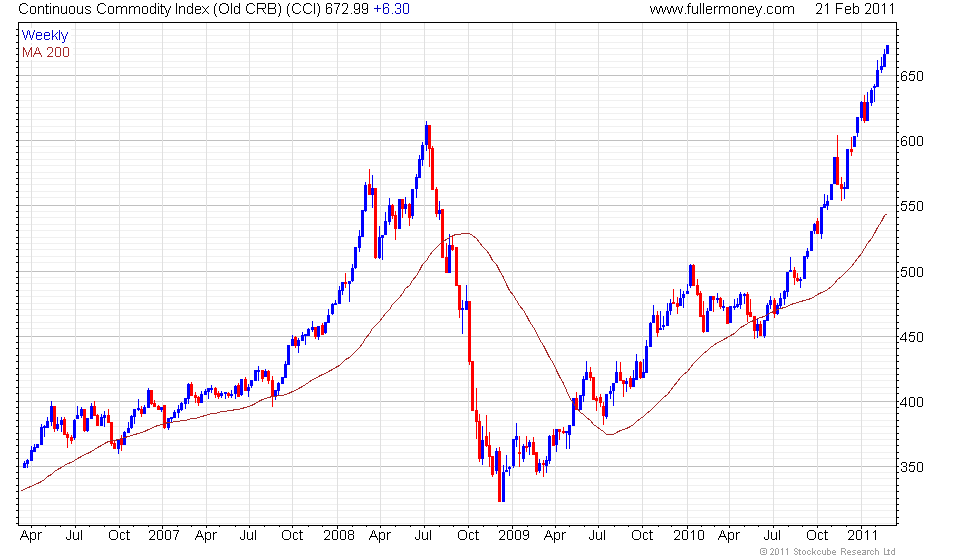
Task: Click the July 2008 peak candlestick near 615
Action: pos(428,136)
